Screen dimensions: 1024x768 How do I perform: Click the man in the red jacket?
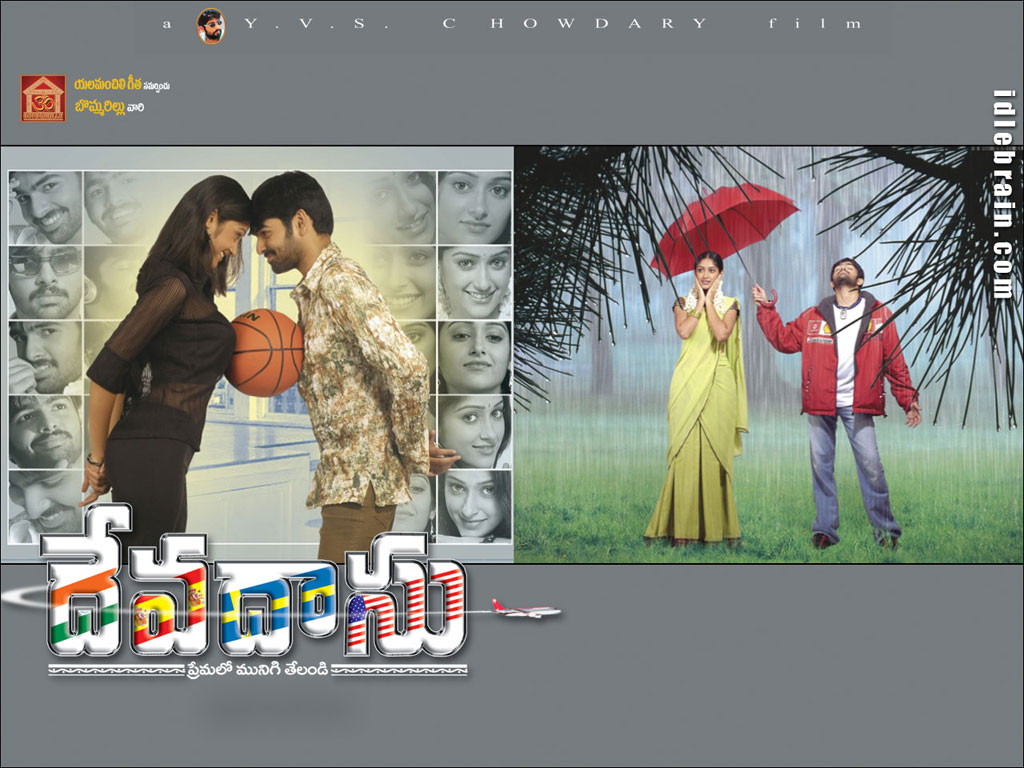[844, 402]
